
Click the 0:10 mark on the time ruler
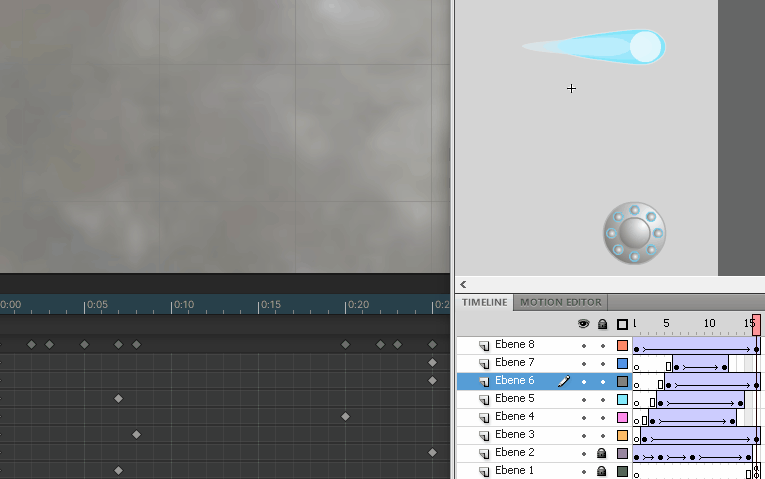(x=184, y=305)
